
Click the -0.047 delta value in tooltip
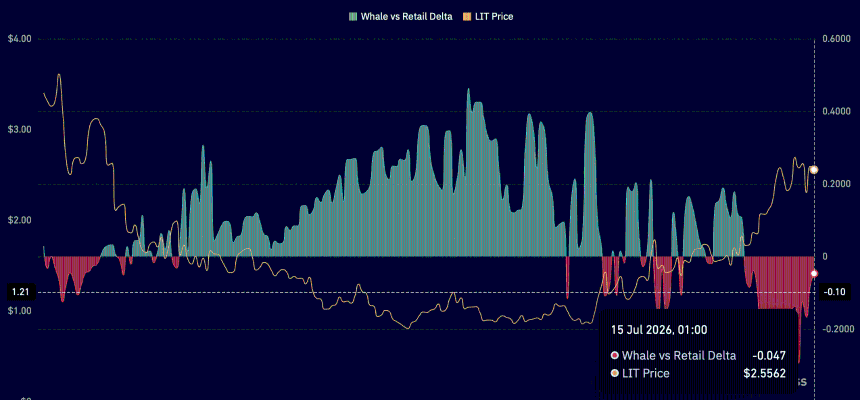(x=769, y=356)
